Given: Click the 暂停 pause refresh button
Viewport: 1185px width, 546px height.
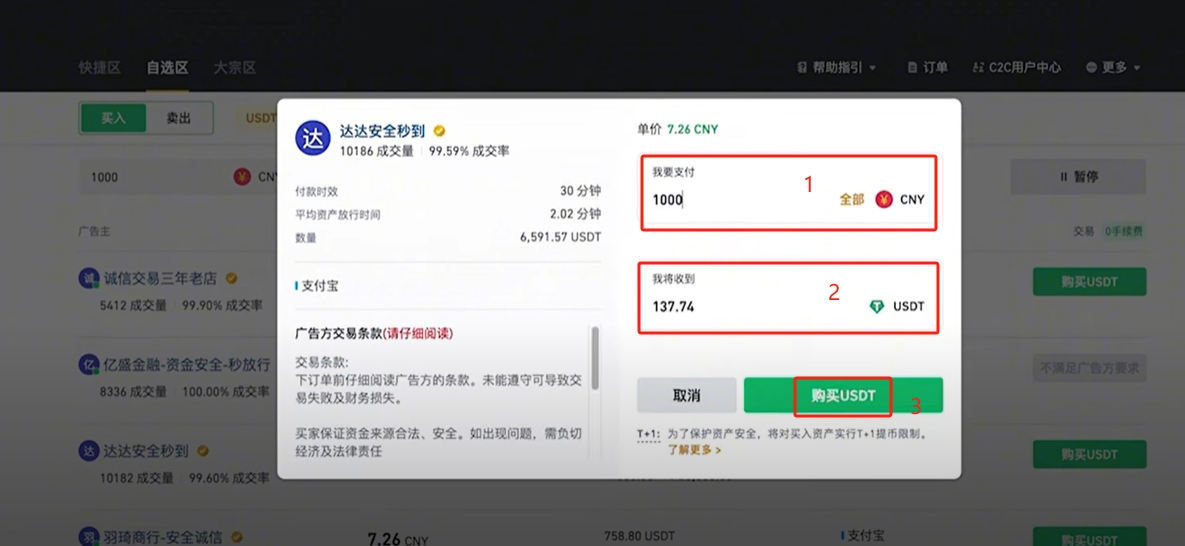Looking at the screenshot, I should (x=1078, y=177).
